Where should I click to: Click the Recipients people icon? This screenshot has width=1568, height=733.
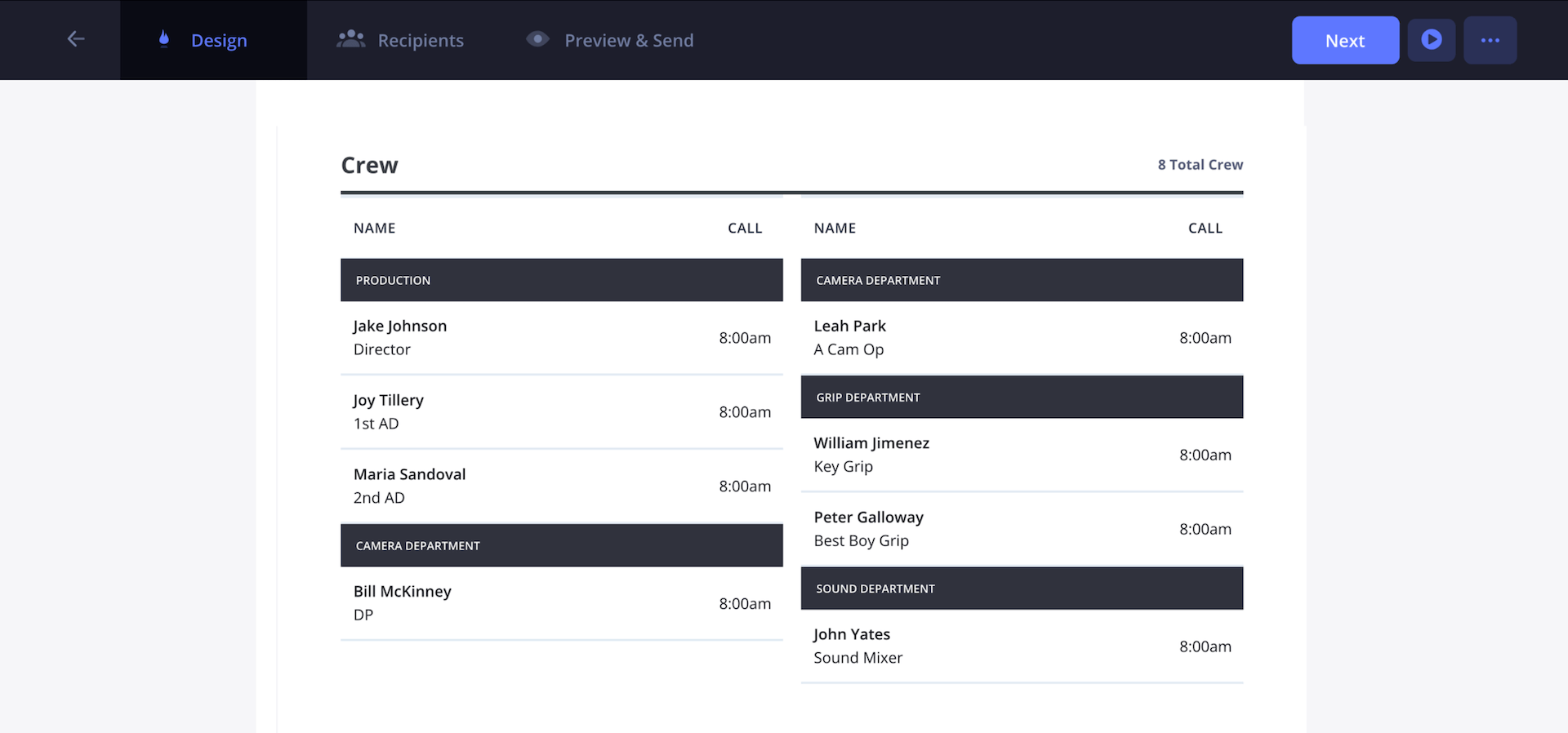coord(351,39)
